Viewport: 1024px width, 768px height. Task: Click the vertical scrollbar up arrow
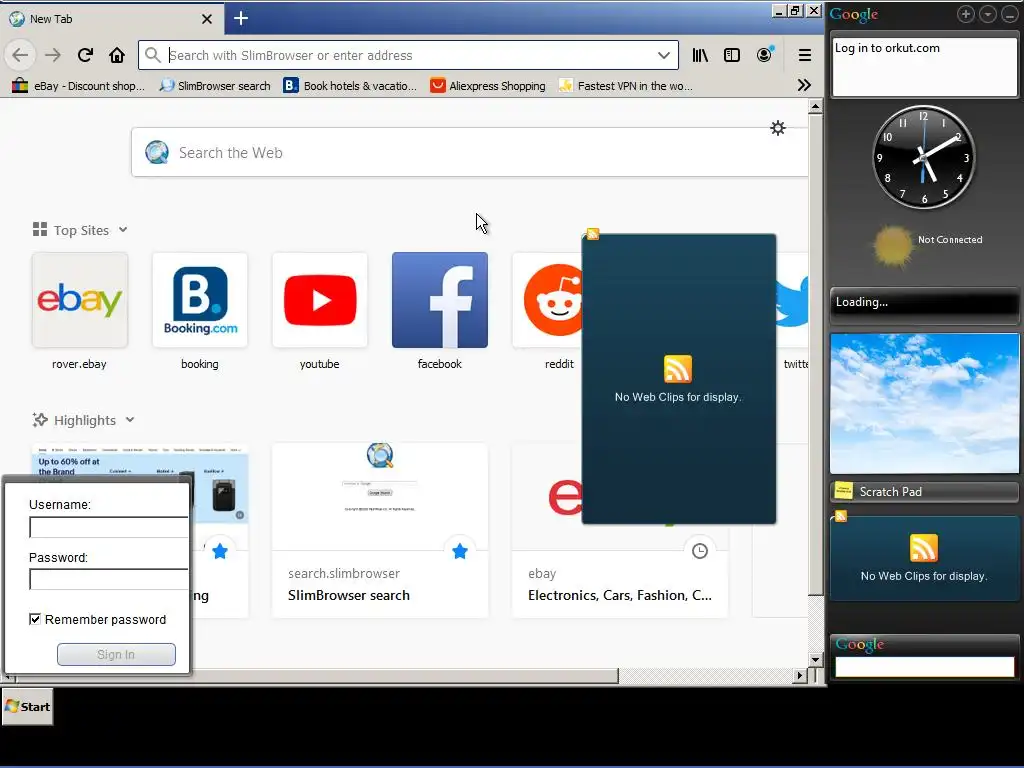(815, 106)
